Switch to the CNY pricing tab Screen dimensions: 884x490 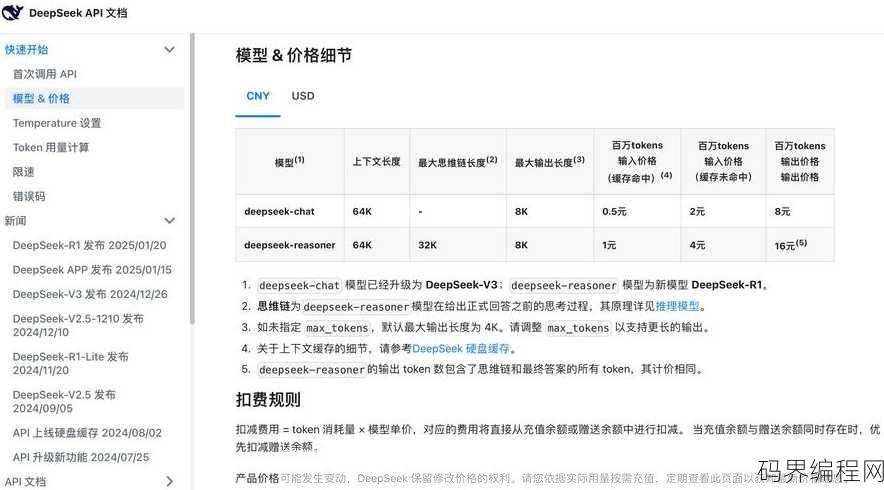tap(258, 96)
